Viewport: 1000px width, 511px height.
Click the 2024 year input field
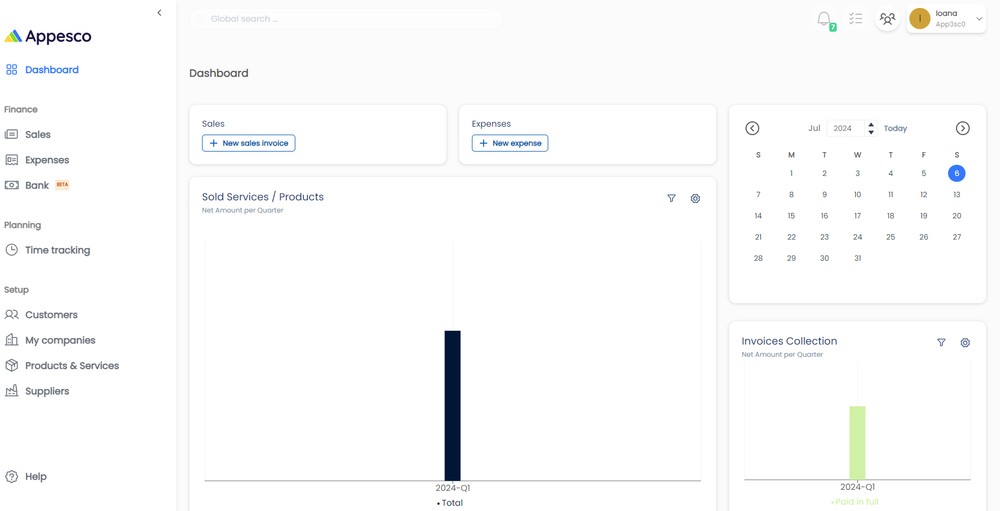pyautogui.click(x=846, y=128)
